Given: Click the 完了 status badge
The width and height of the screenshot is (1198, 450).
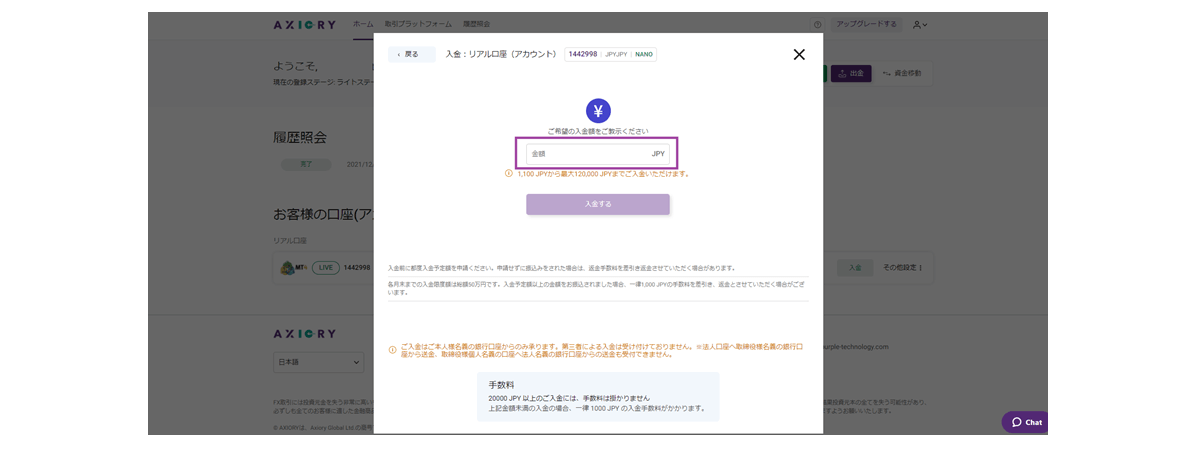Looking at the screenshot, I should 306,164.
